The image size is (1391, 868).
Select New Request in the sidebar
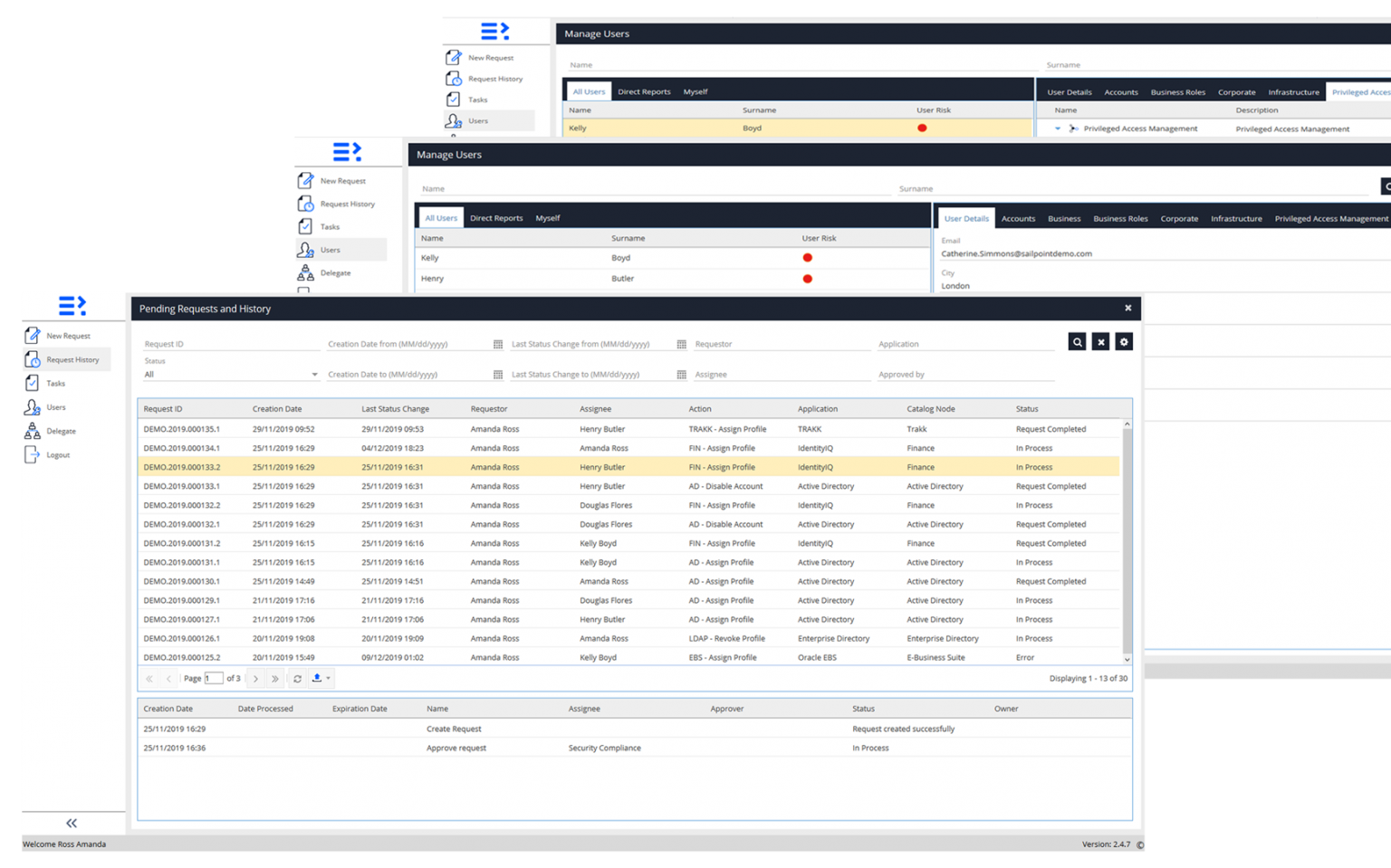[x=68, y=335]
